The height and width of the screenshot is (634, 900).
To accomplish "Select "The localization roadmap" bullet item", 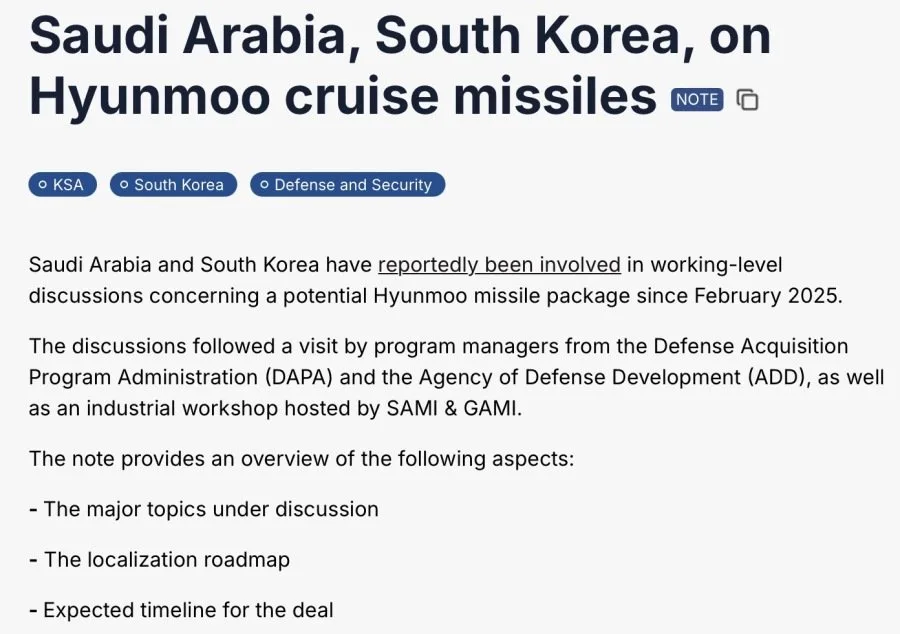I will pyautogui.click(x=160, y=559).
